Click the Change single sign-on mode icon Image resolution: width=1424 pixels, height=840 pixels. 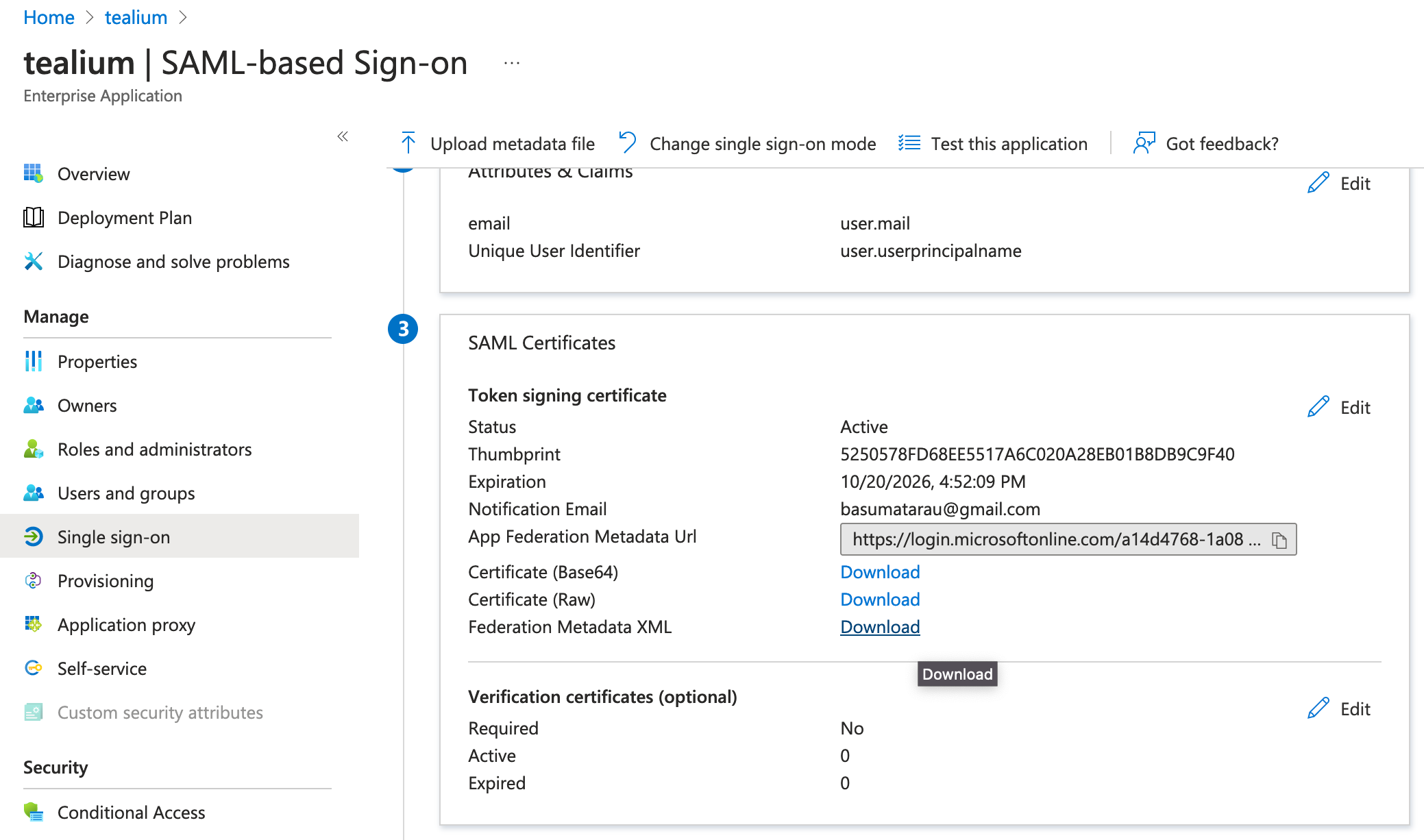pyautogui.click(x=627, y=143)
